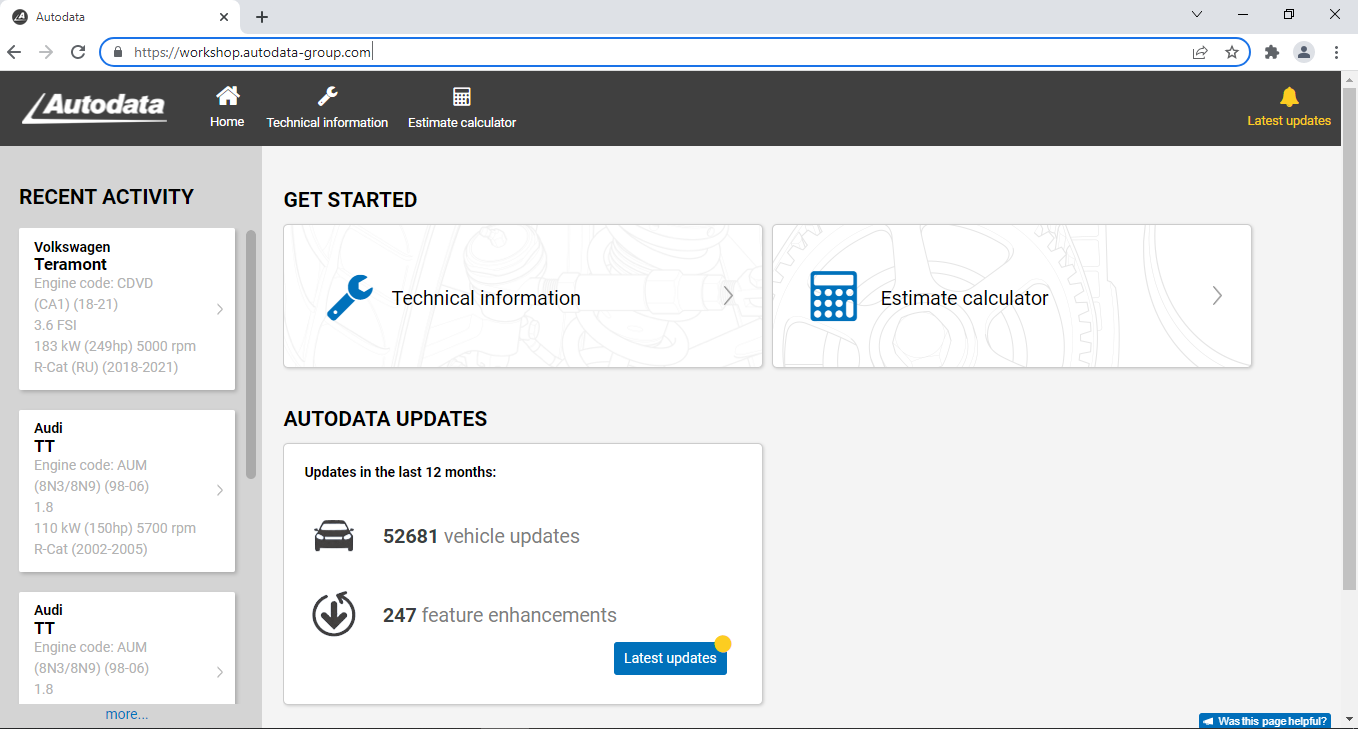Expand the Volkswagen Teramont recent activity entry

point(219,309)
